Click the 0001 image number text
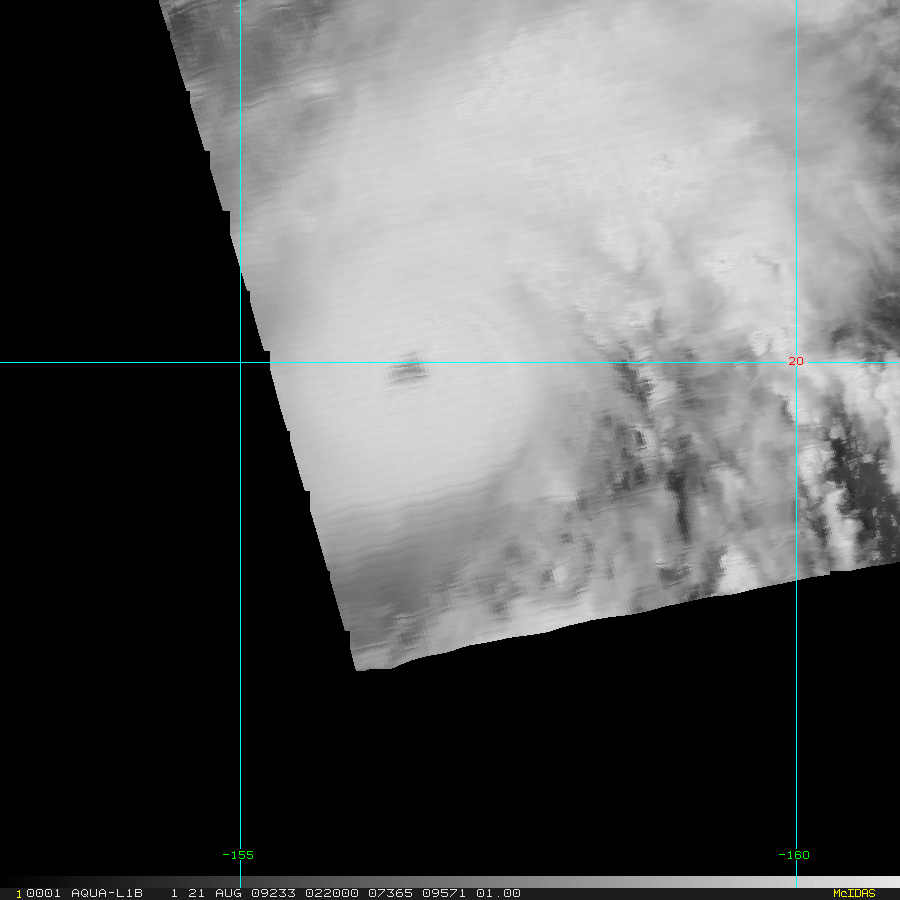 coord(44,893)
